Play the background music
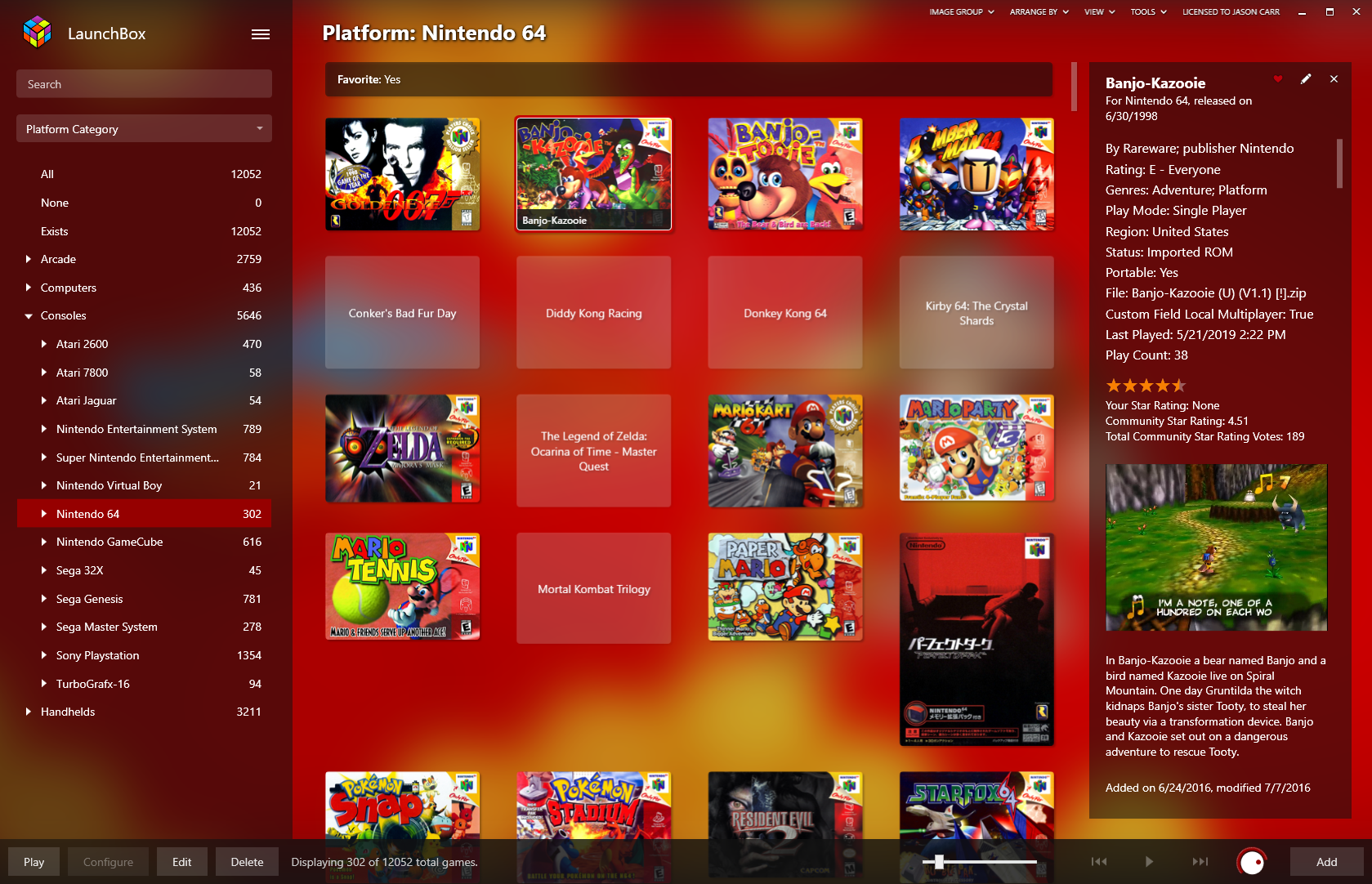This screenshot has width=1372, height=884. 1149,861
